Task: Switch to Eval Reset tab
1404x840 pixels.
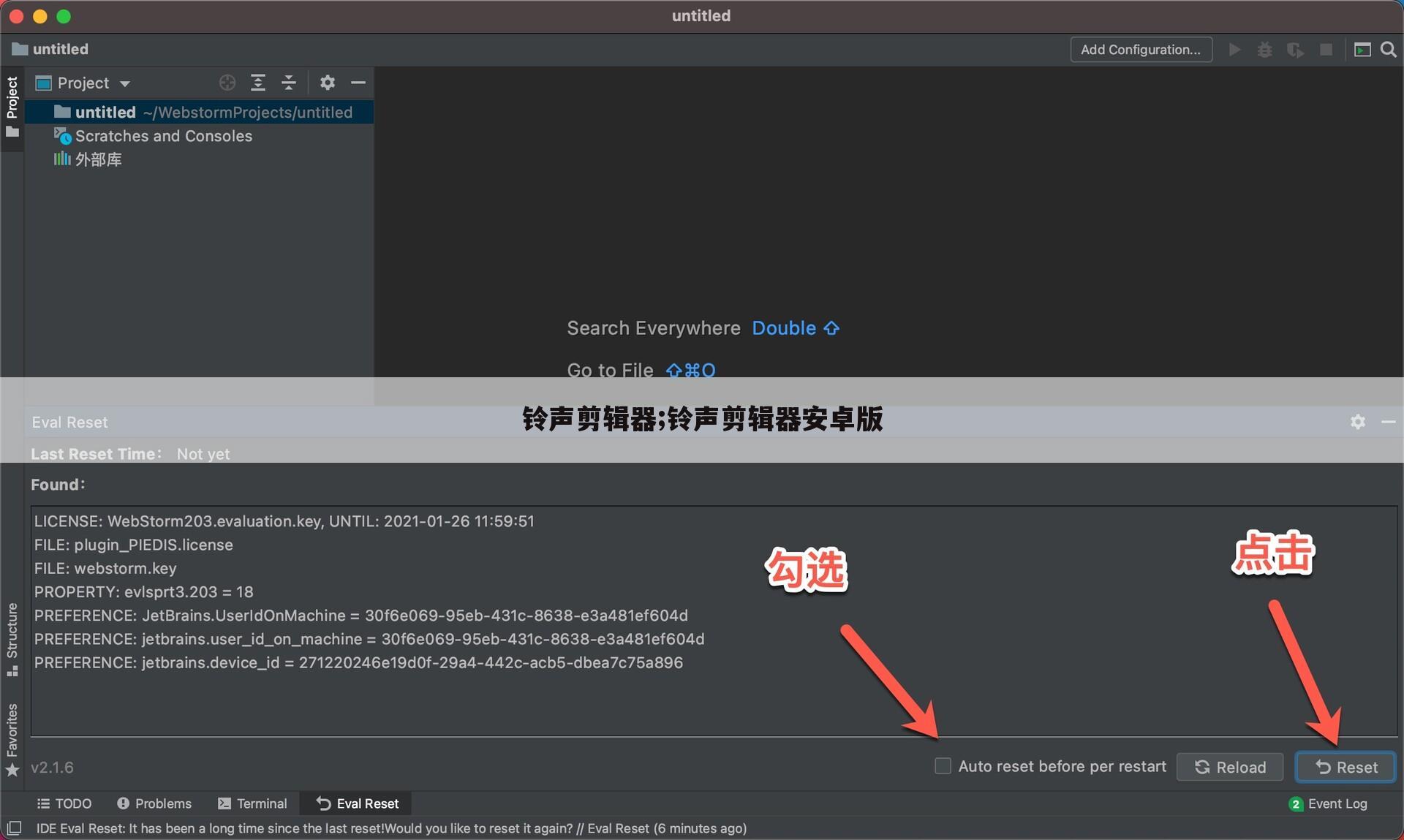Action: 357,803
